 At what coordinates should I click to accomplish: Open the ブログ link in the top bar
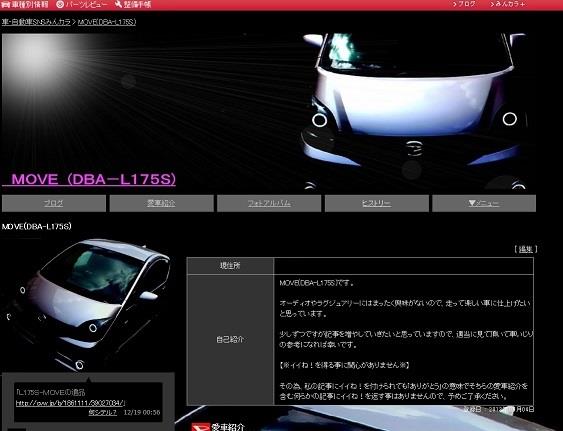pos(466,4)
